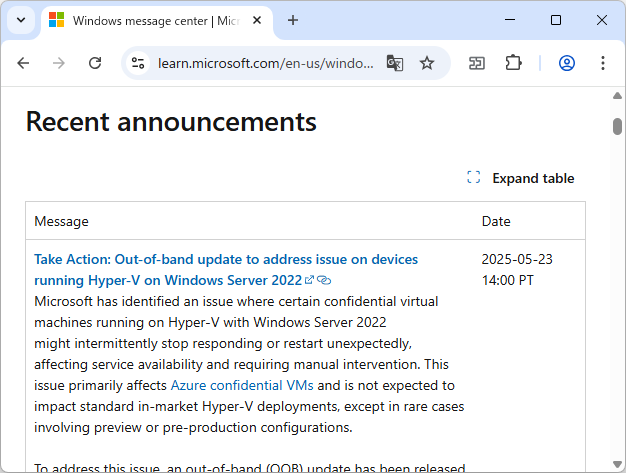Open the tab search dropdown arrow
The height and width of the screenshot is (473, 626).
pos(21,20)
